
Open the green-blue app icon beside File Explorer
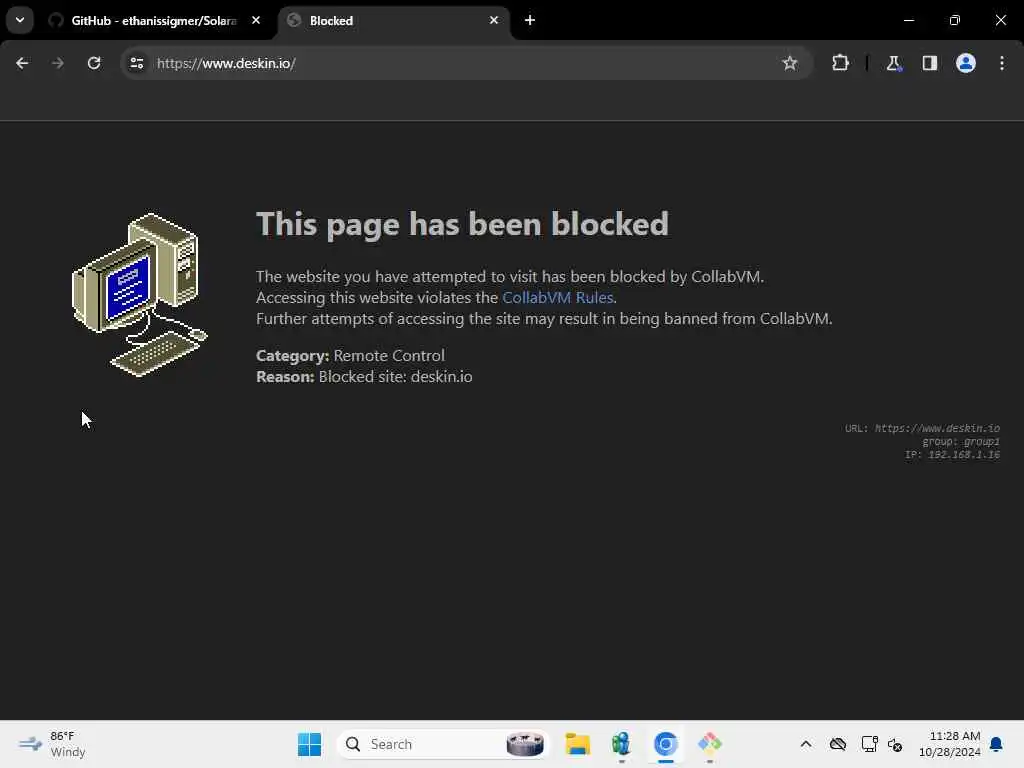621,744
